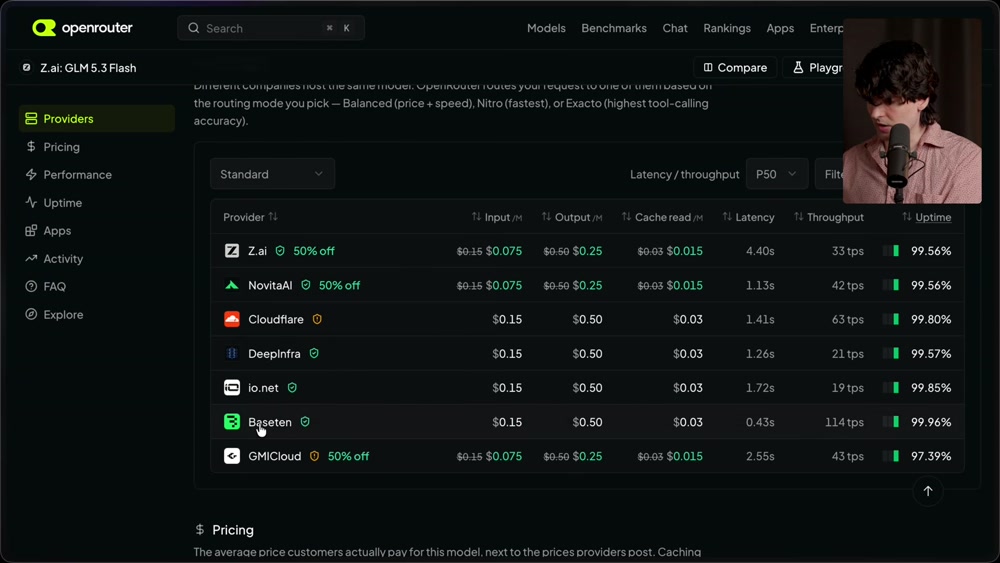Click the Providers sidebar icon
Viewport: 1000px width, 563px height.
coord(31,119)
